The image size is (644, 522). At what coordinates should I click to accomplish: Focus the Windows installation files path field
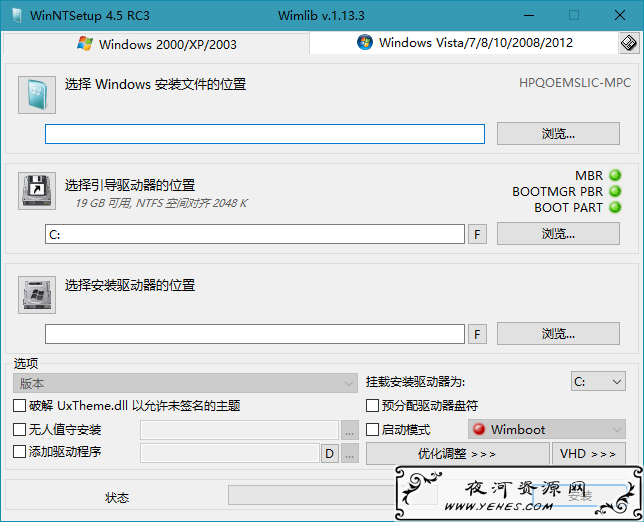coord(265,134)
